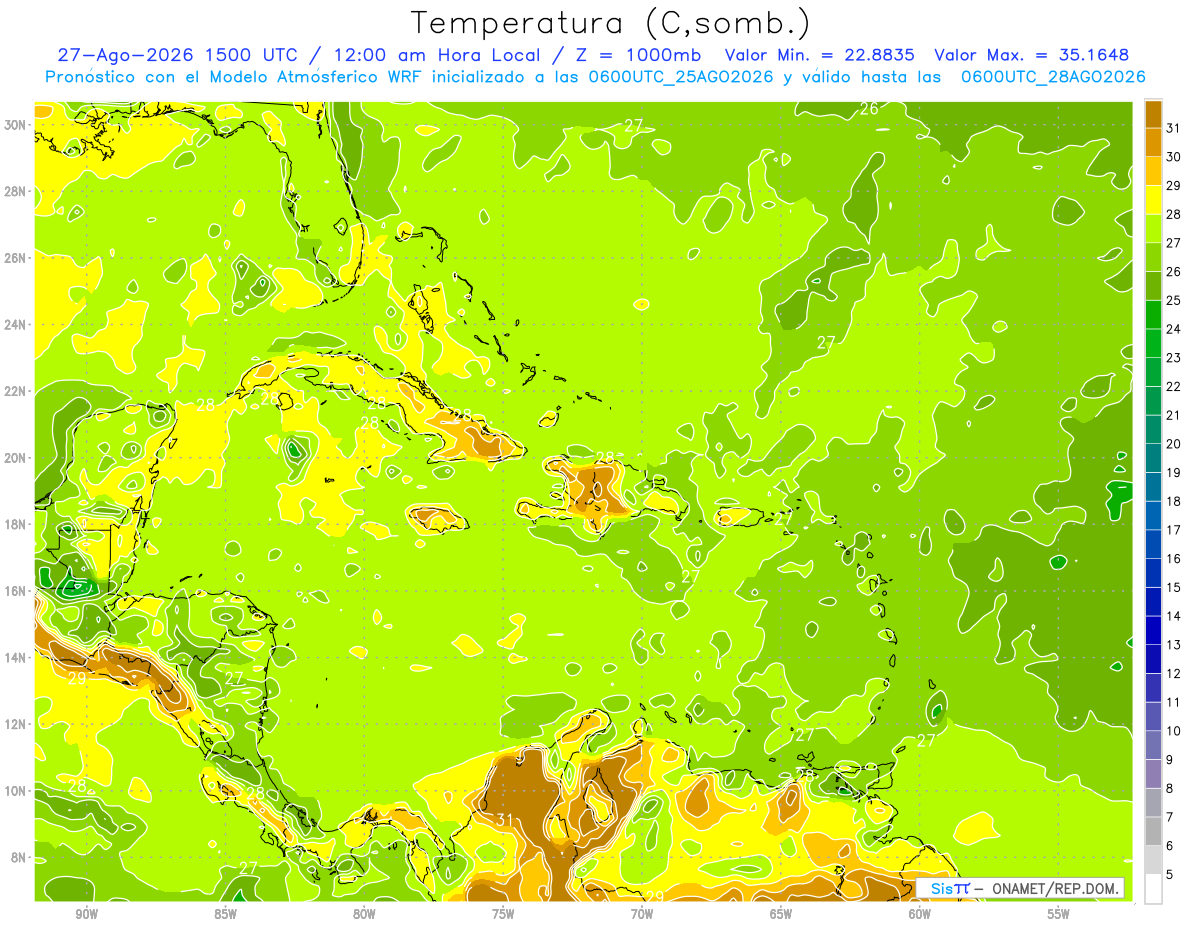Screen dimensions: 1200x927
Task: Select the '0600UTC_28AGO2026' valid-until time
Action: pyautogui.click(x=1052, y=77)
